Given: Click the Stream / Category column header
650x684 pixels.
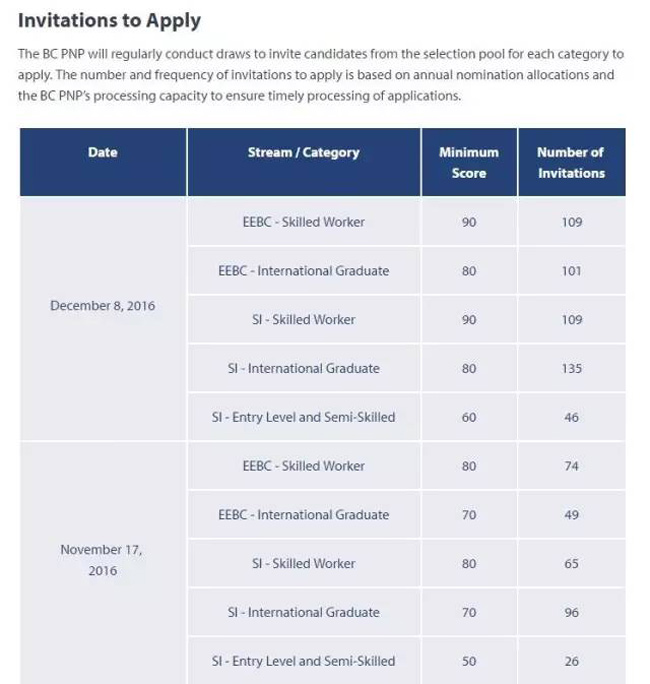Looking at the screenshot, I should [303, 153].
